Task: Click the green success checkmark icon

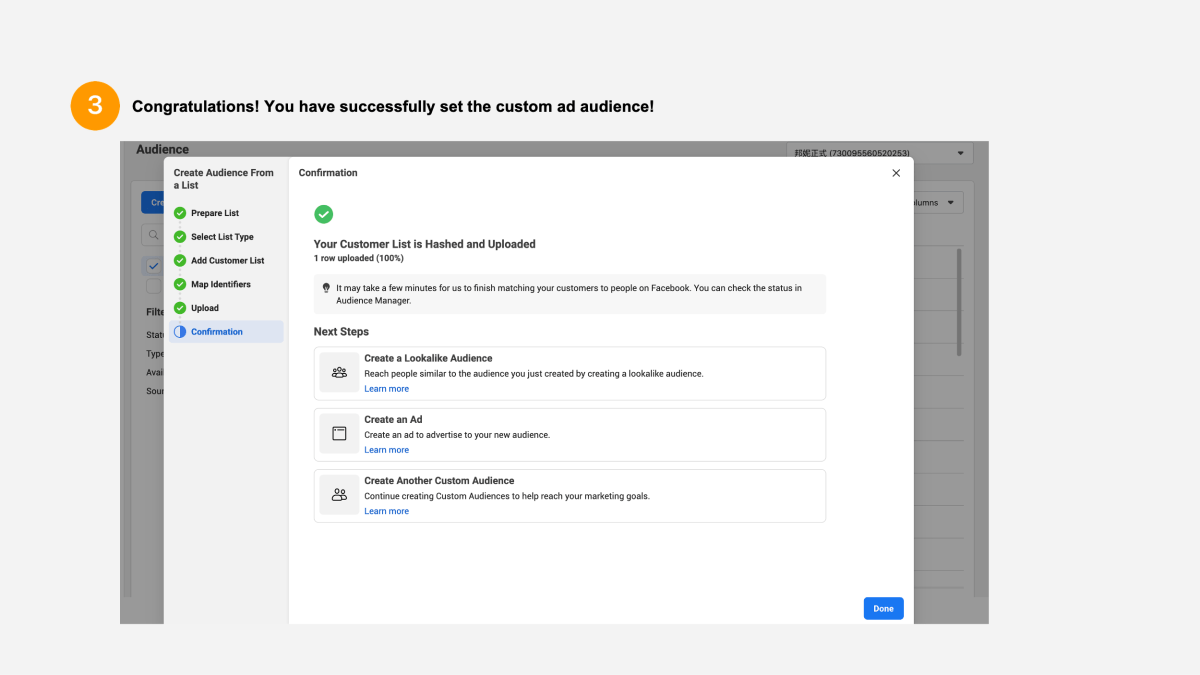Action: (x=323, y=214)
